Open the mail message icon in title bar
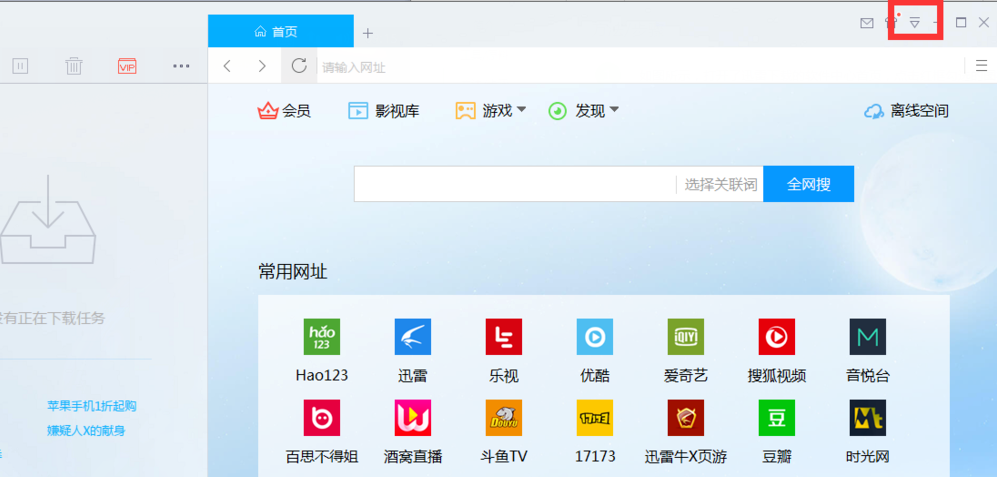Screen dimensions: 997x477 tap(867, 23)
